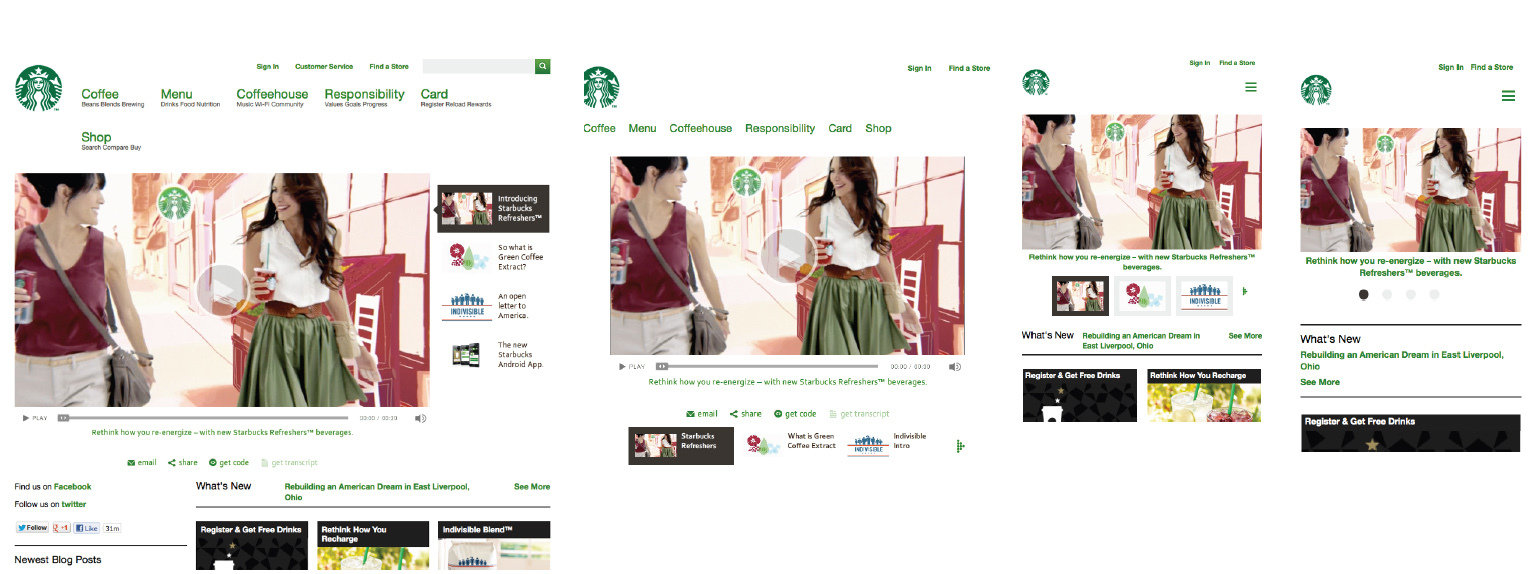Viewport: 1531px width, 574px height.
Task: Open Indivisible Blend card in widest layout
Action: [x=494, y=545]
